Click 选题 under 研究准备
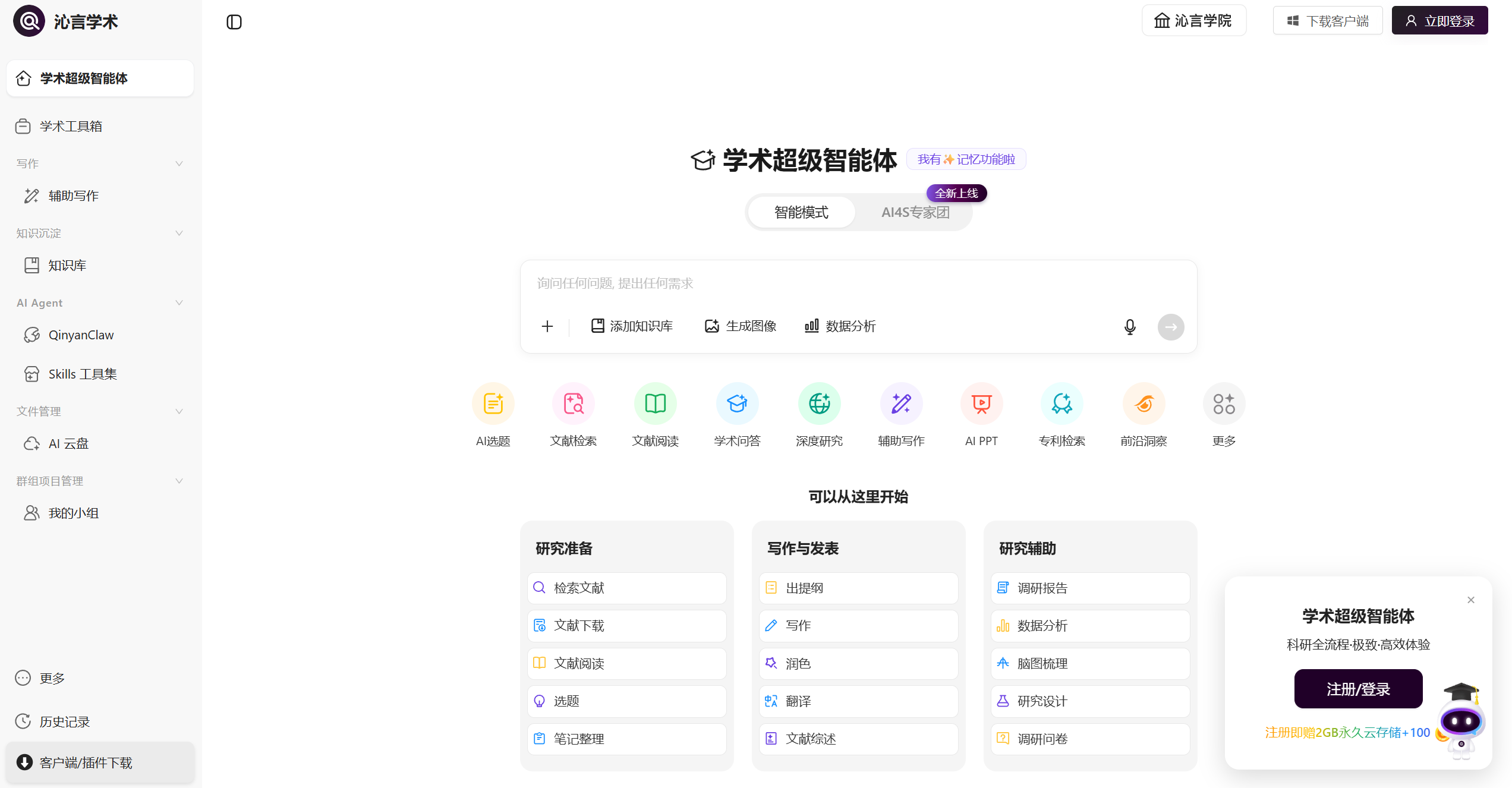The image size is (1512, 788). (x=626, y=701)
